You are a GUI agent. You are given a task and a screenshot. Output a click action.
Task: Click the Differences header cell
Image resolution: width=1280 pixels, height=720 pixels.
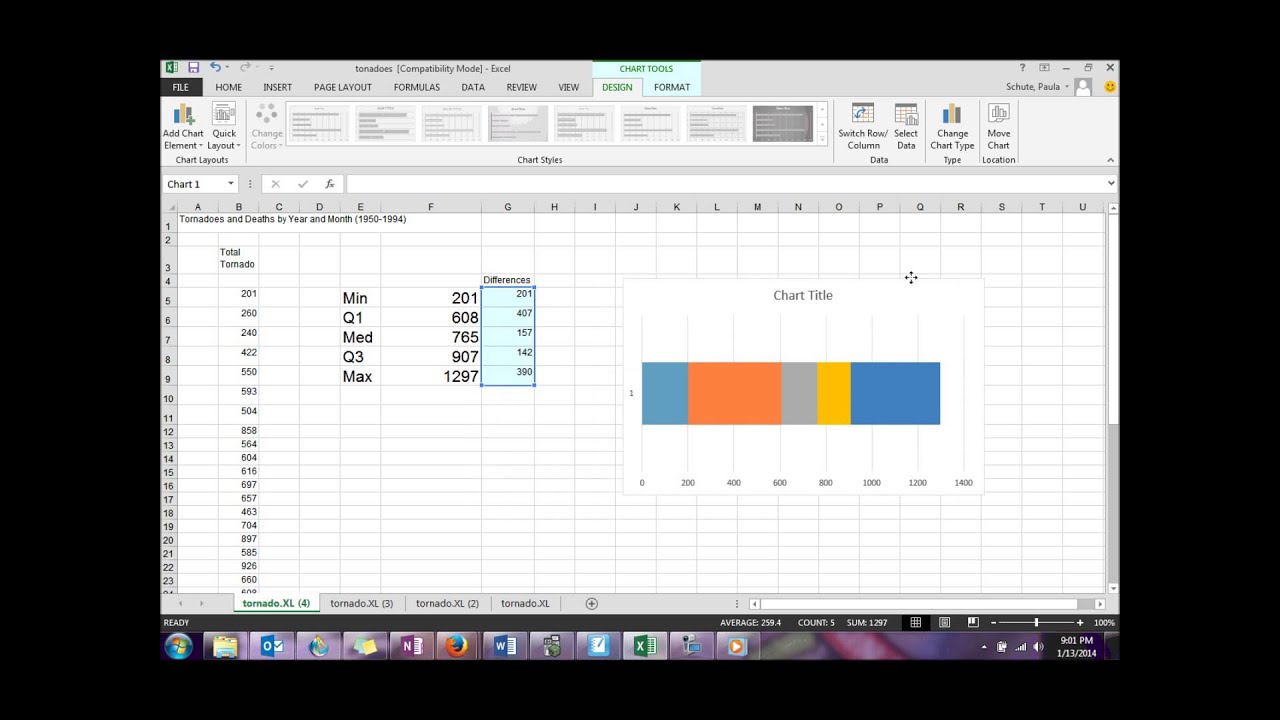[507, 280]
